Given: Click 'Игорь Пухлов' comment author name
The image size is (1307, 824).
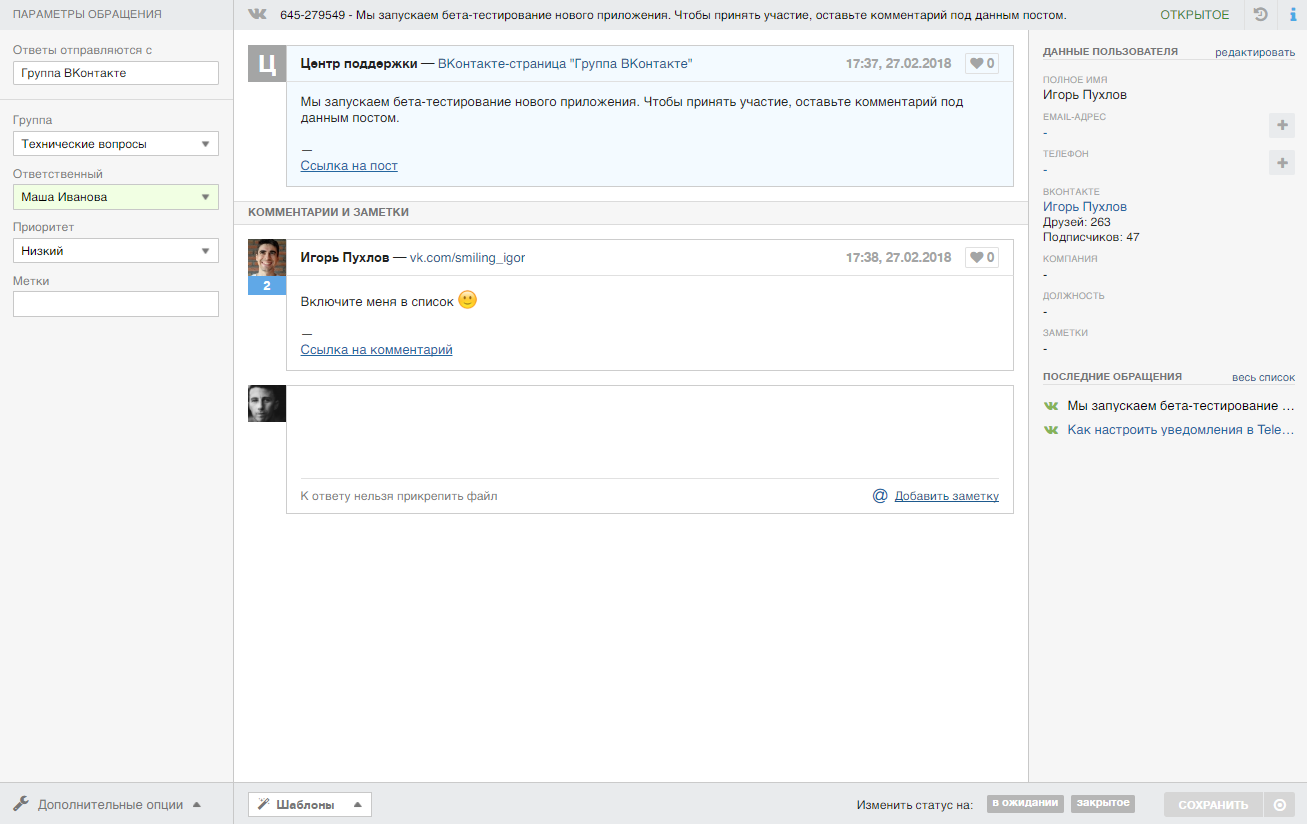Looking at the screenshot, I should [x=345, y=258].
